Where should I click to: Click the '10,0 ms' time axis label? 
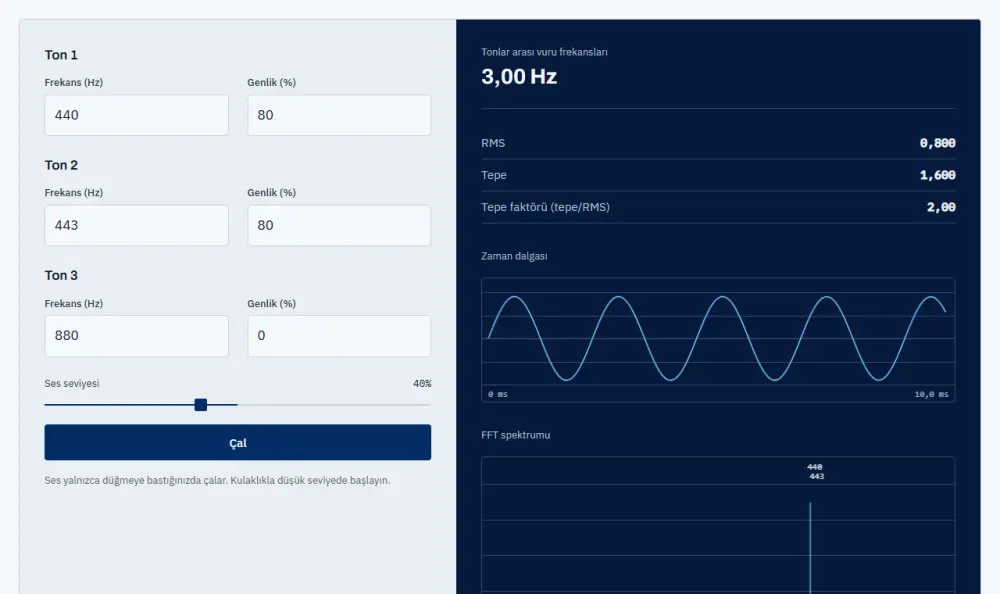coord(932,394)
